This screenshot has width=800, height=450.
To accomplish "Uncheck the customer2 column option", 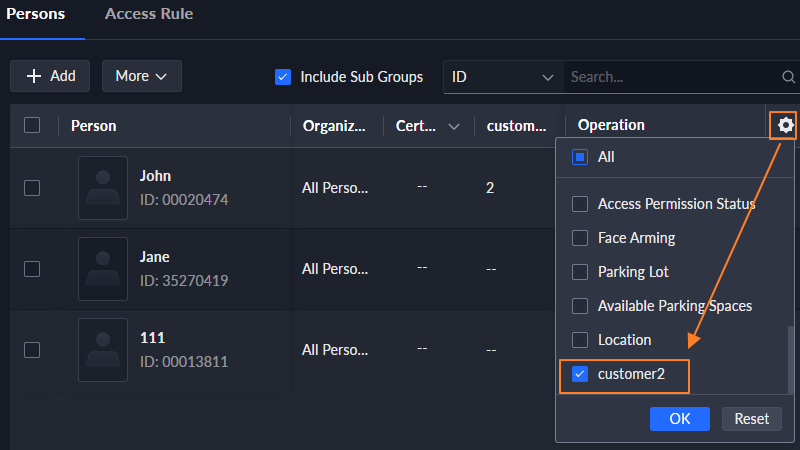I will click(579, 374).
